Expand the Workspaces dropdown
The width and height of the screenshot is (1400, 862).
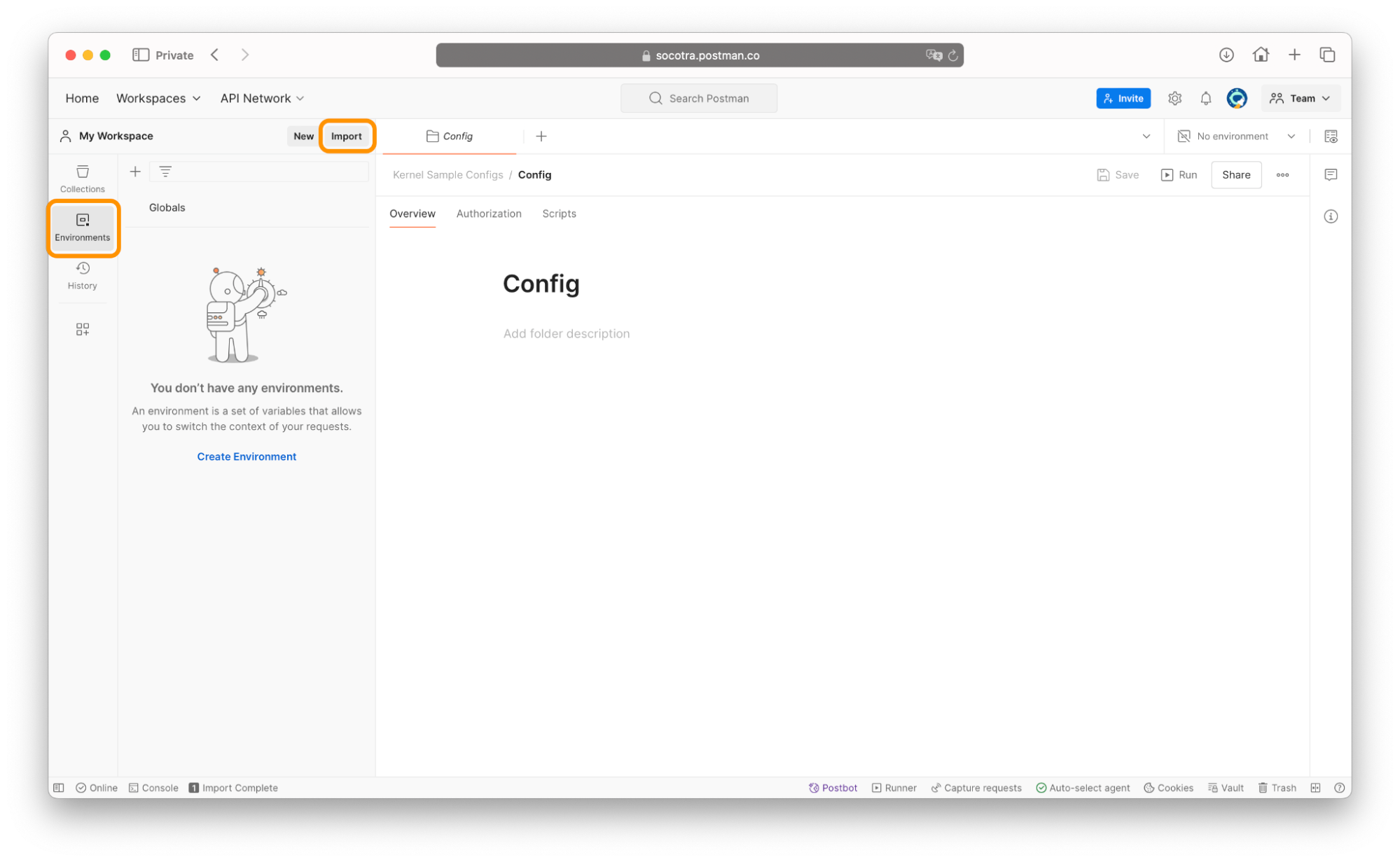click(x=158, y=99)
